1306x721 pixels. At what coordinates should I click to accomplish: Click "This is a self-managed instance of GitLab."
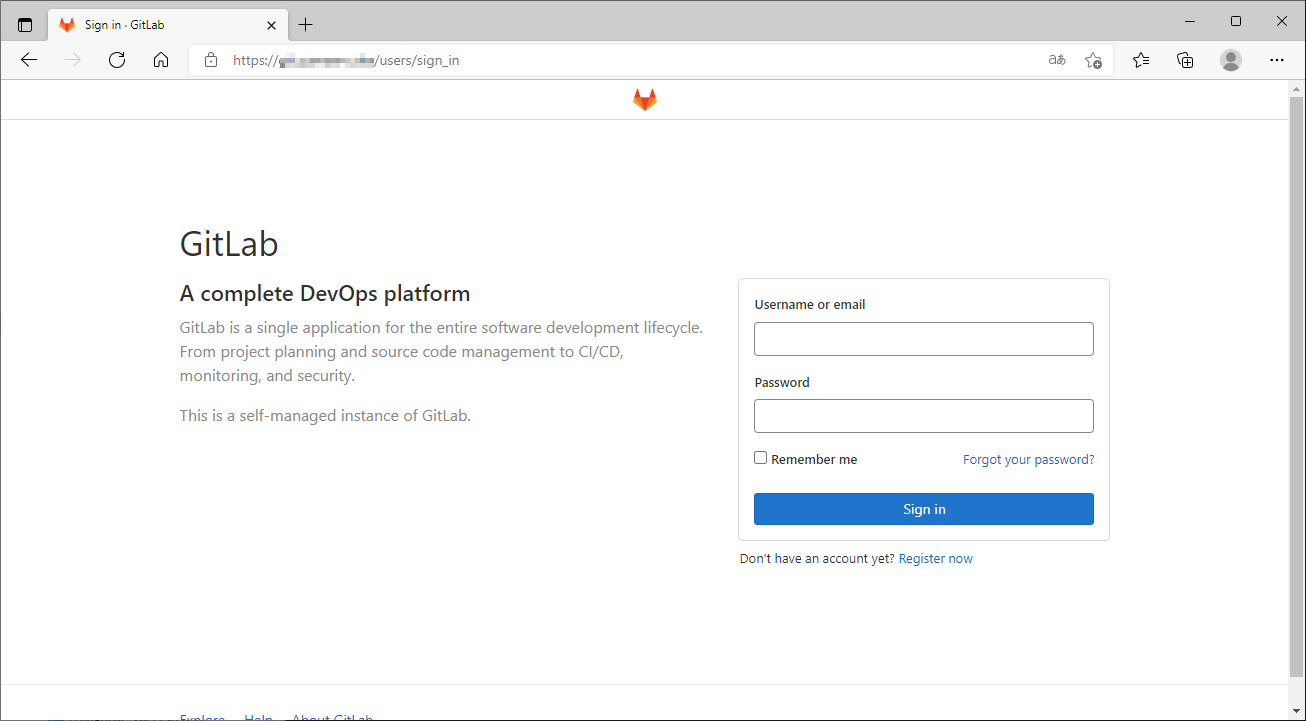(325, 416)
